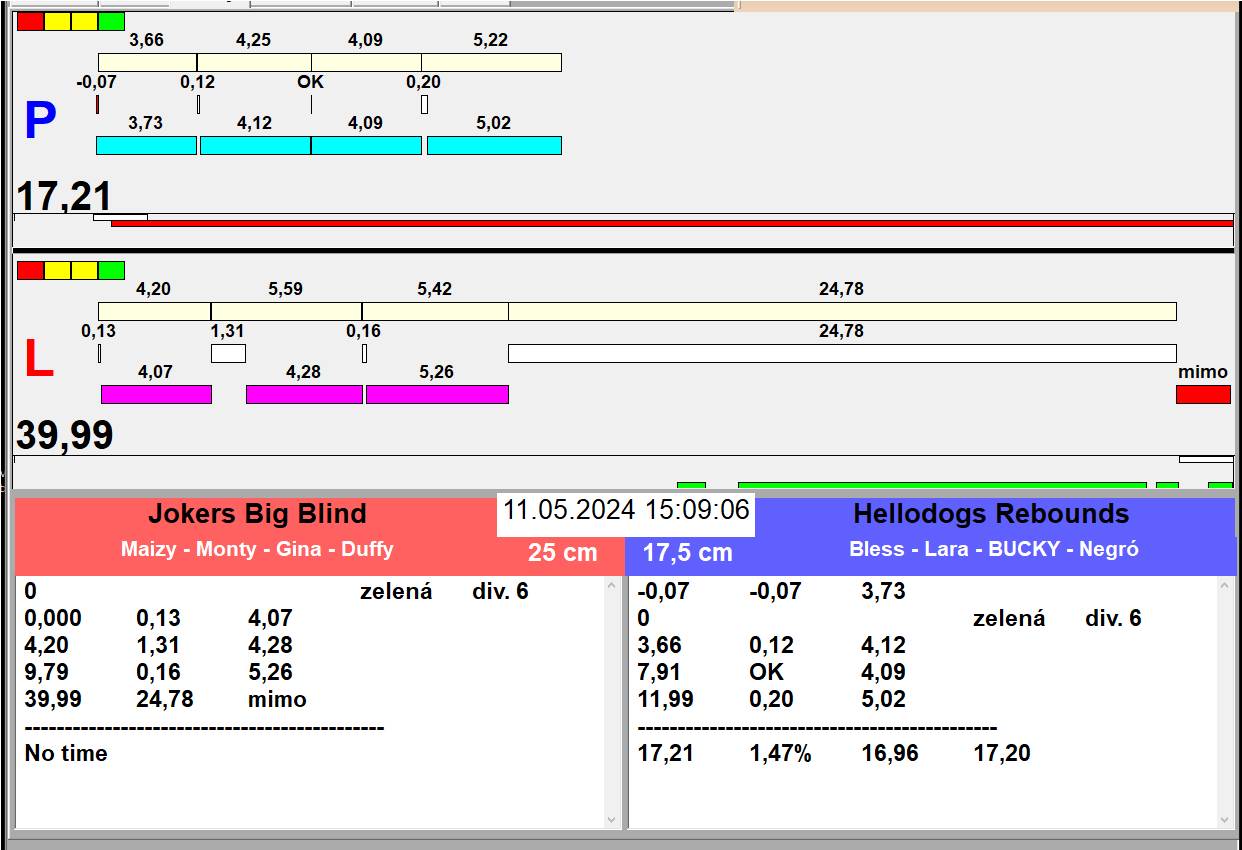Click the Jokers Big Blind team header
1242x850 pixels.
pyautogui.click(x=258, y=515)
